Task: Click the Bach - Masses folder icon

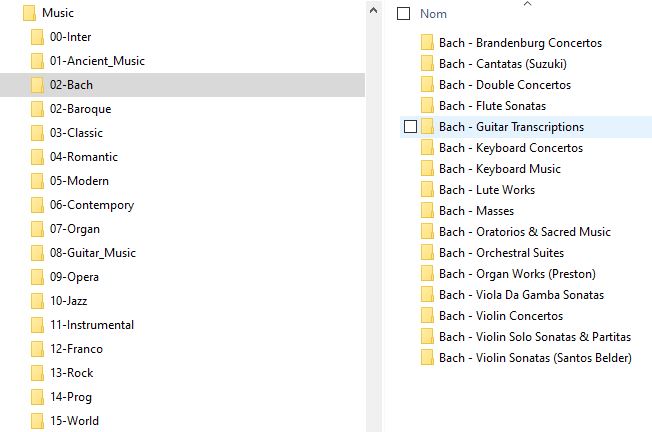Action: click(427, 211)
